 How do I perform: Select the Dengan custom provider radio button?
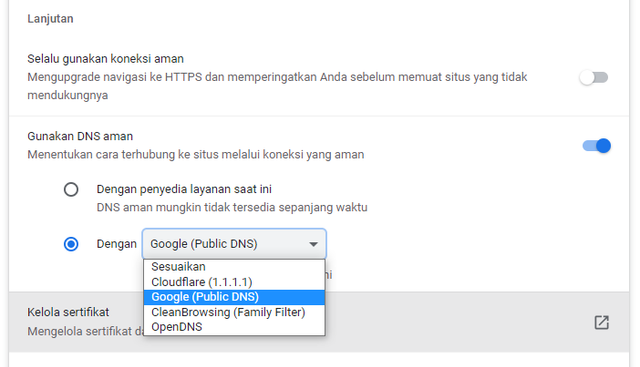point(71,244)
